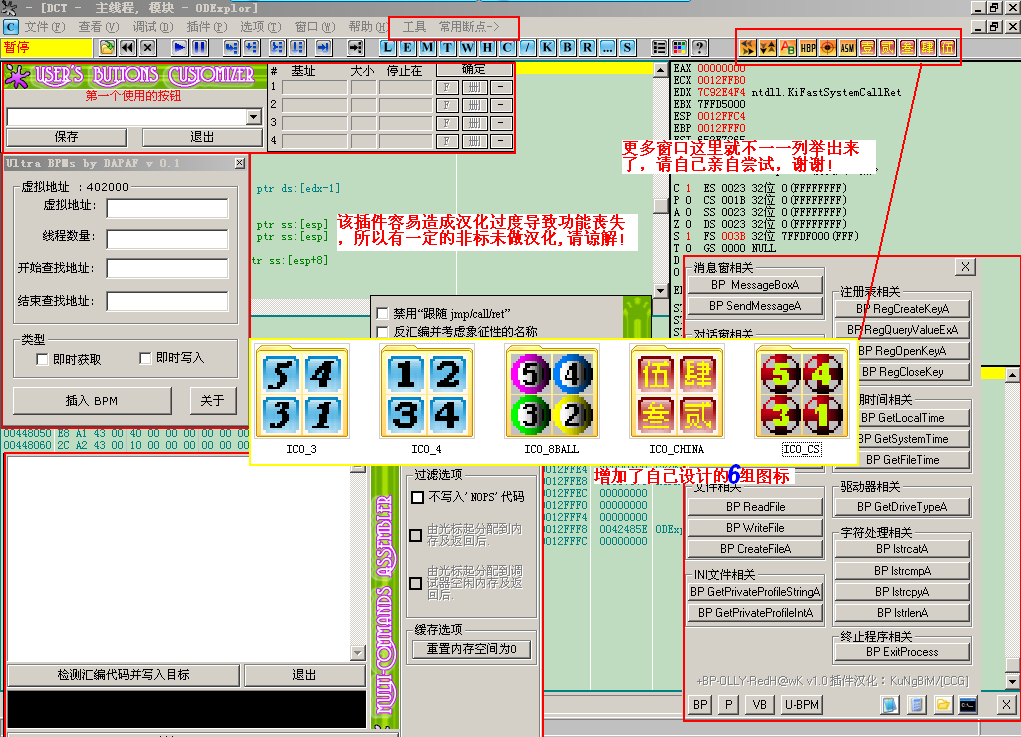The image size is (1021, 737).
Task: Click registers pane scrollbar up arrow
Action: (x=660, y=70)
